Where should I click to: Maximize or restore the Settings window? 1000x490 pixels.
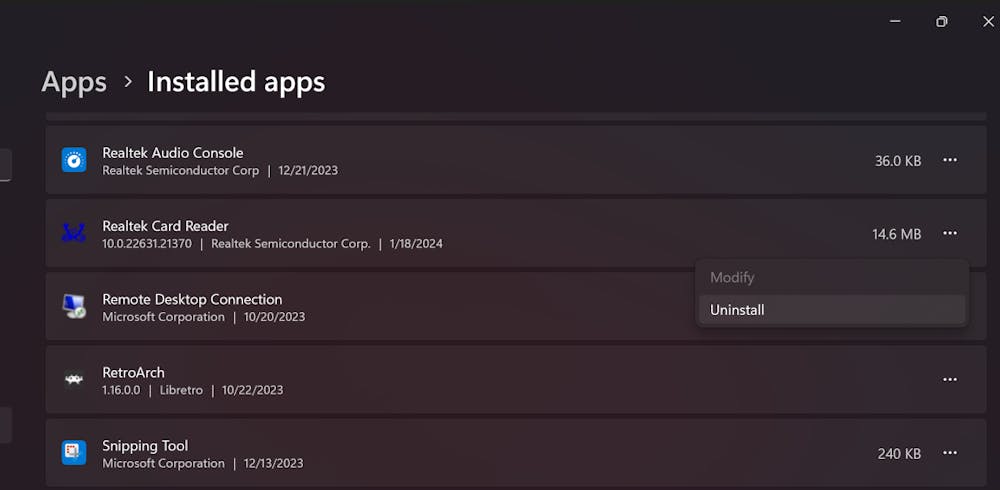tap(941, 22)
